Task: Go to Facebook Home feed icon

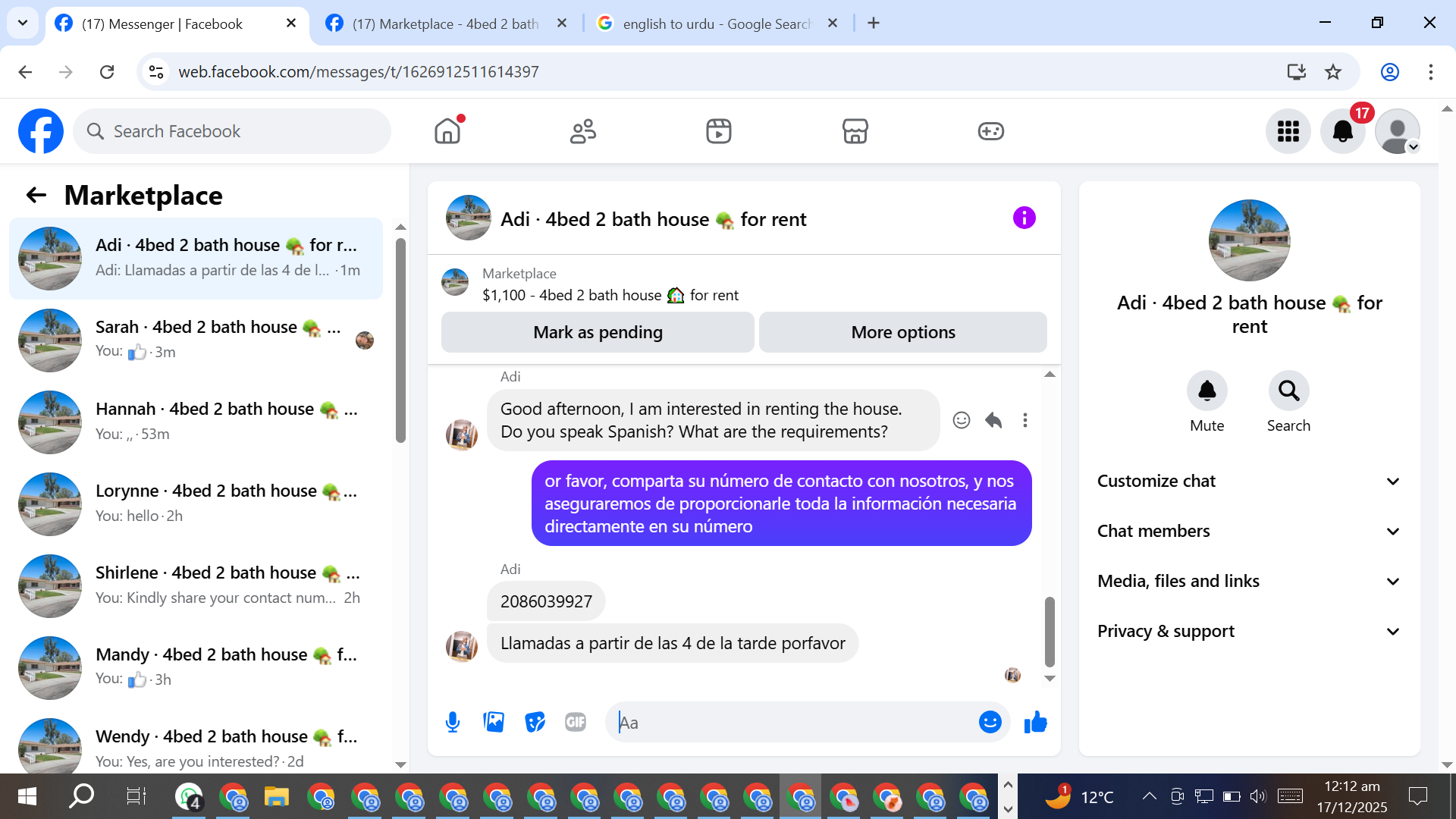Action: [447, 131]
